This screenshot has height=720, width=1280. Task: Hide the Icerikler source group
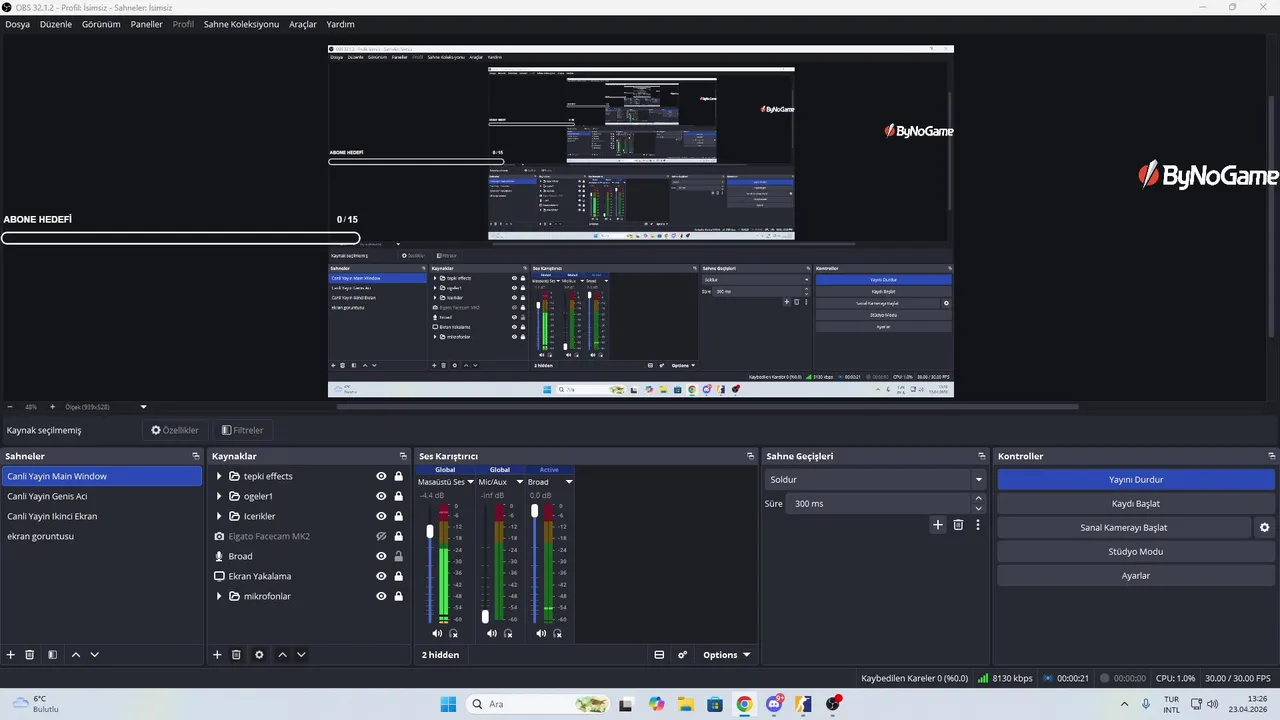381,516
